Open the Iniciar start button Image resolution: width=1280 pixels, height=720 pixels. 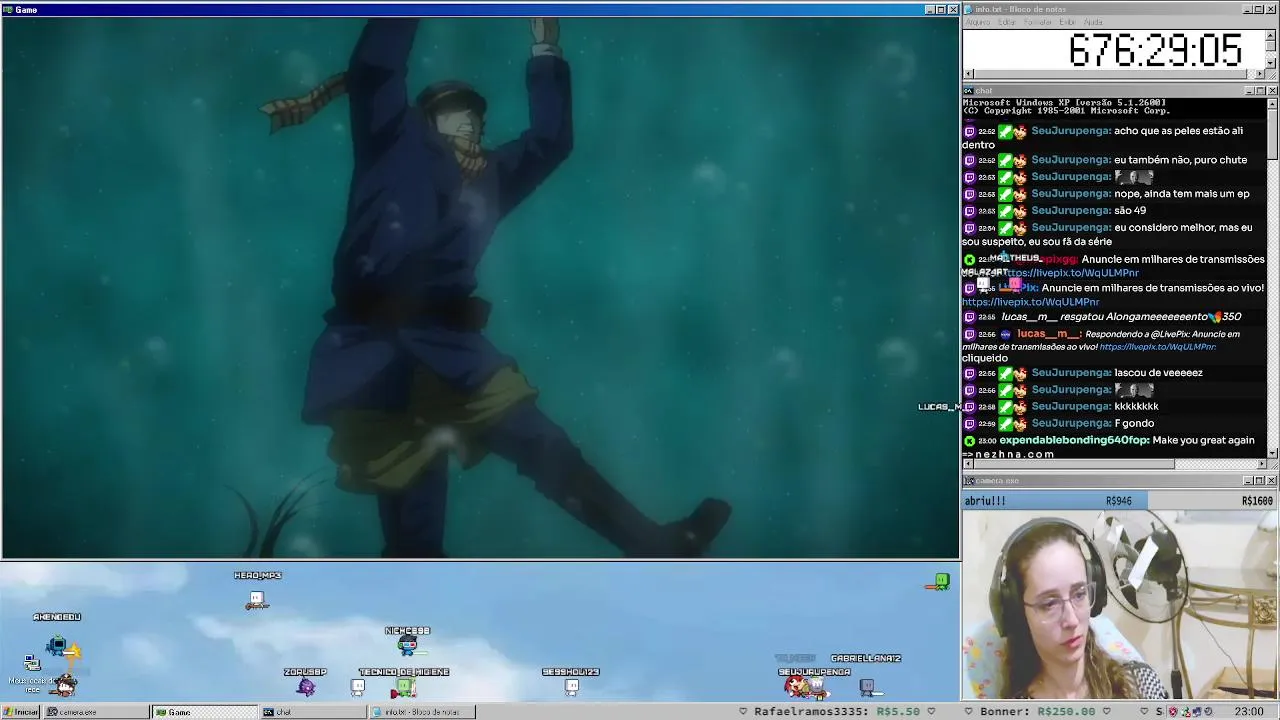click(x=21, y=712)
